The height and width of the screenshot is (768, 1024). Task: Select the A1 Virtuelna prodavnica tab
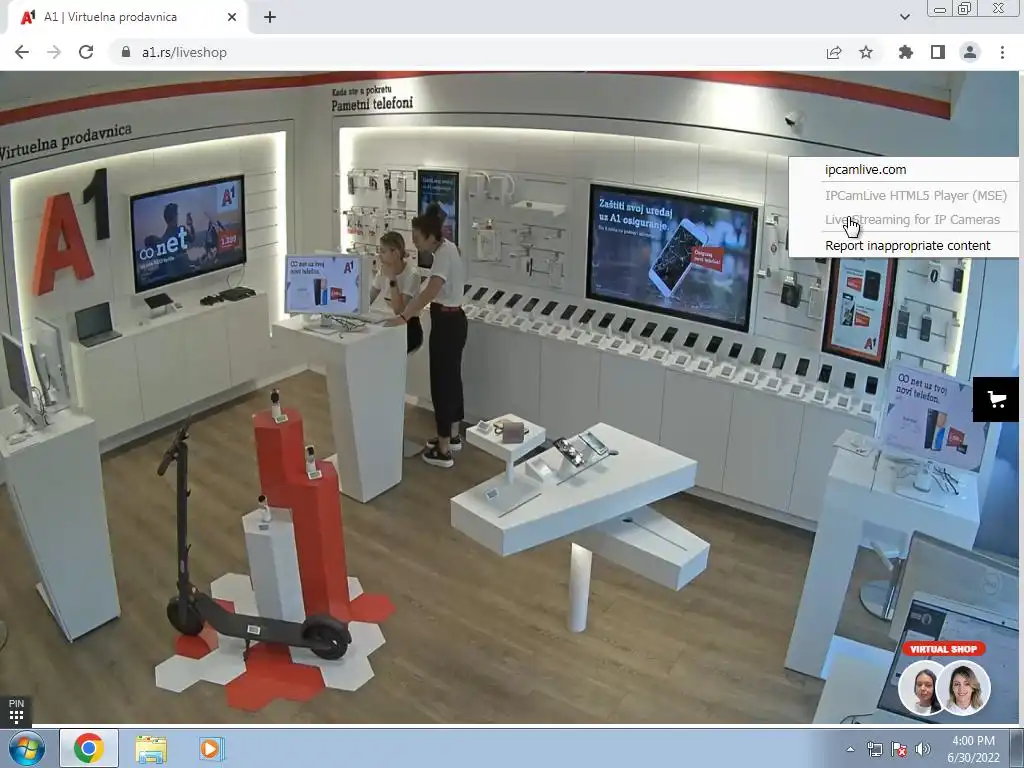(x=127, y=18)
